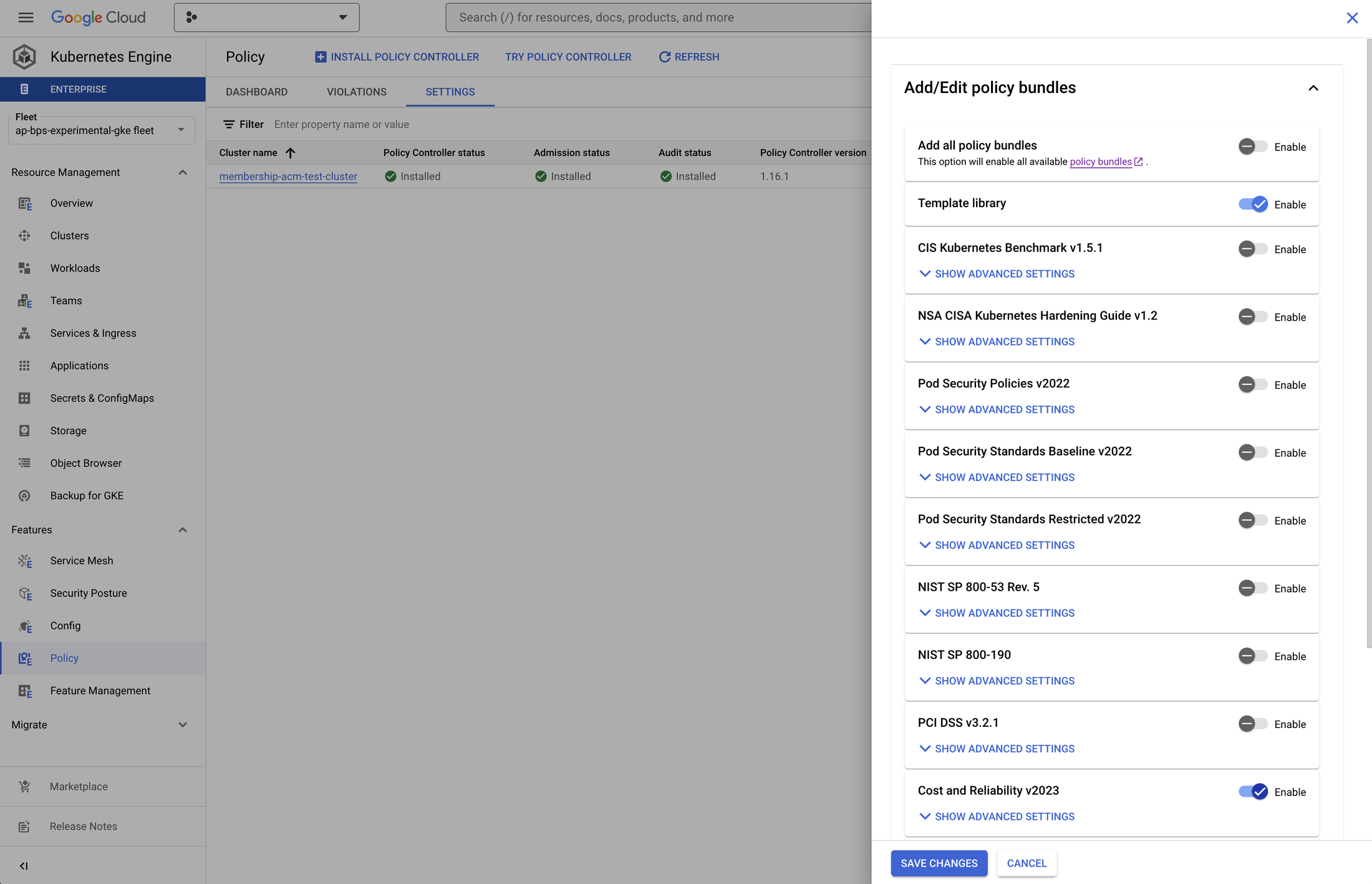Open Storage via its sidebar icon

(24, 430)
